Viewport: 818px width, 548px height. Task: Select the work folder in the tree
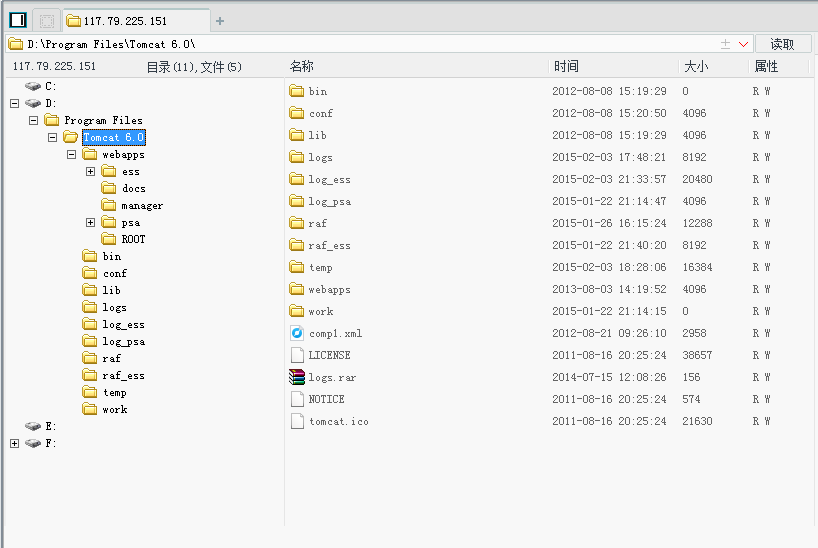(x=115, y=410)
